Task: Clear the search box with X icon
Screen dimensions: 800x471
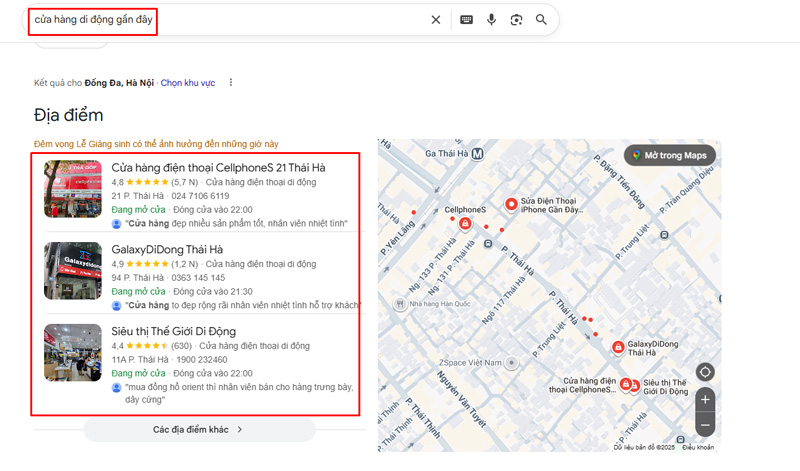Action: [x=435, y=20]
